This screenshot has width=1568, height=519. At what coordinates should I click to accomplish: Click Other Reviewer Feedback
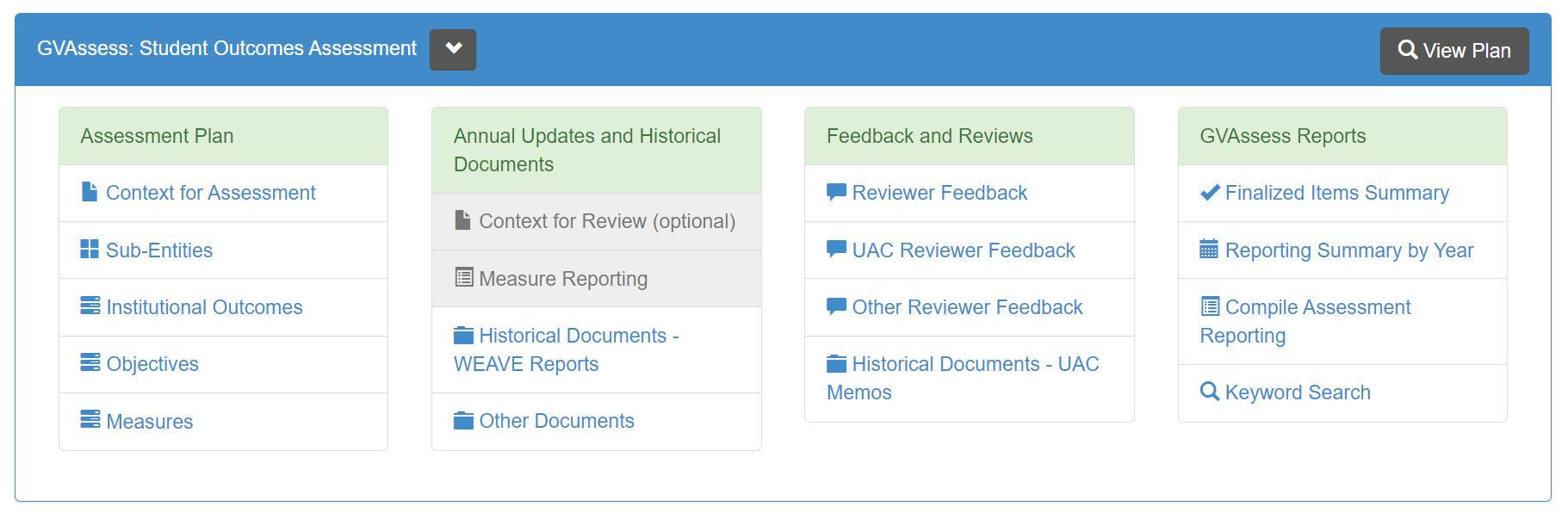point(967,307)
